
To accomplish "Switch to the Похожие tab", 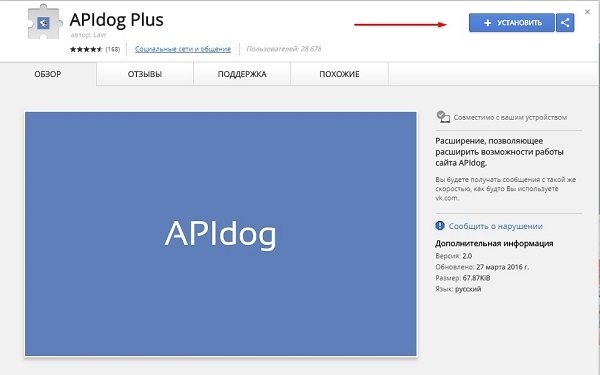I will [339, 74].
